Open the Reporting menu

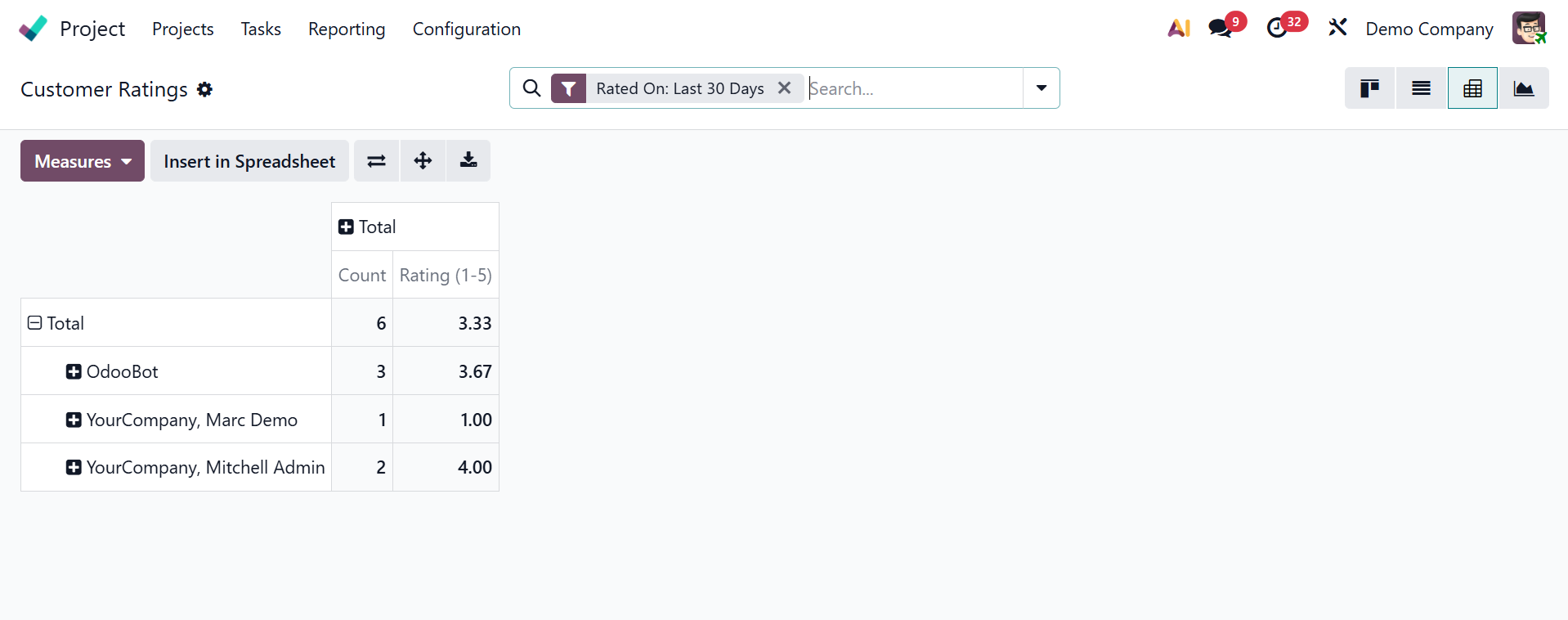coord(347,29)
